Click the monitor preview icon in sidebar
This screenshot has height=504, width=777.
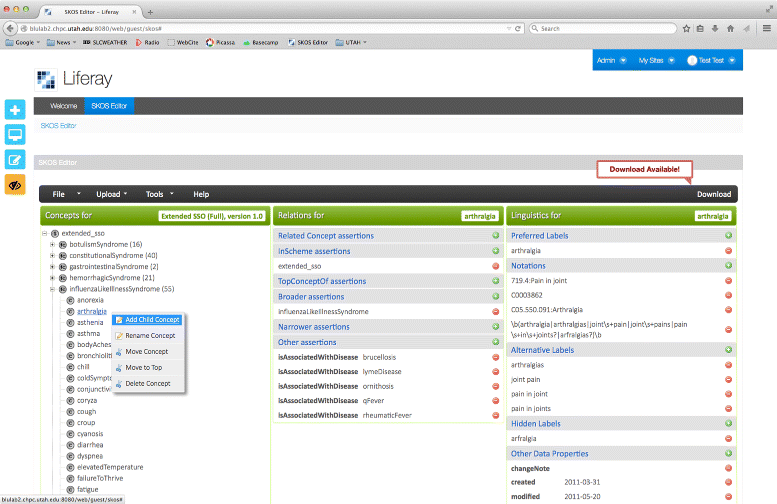tap(15, 134)
